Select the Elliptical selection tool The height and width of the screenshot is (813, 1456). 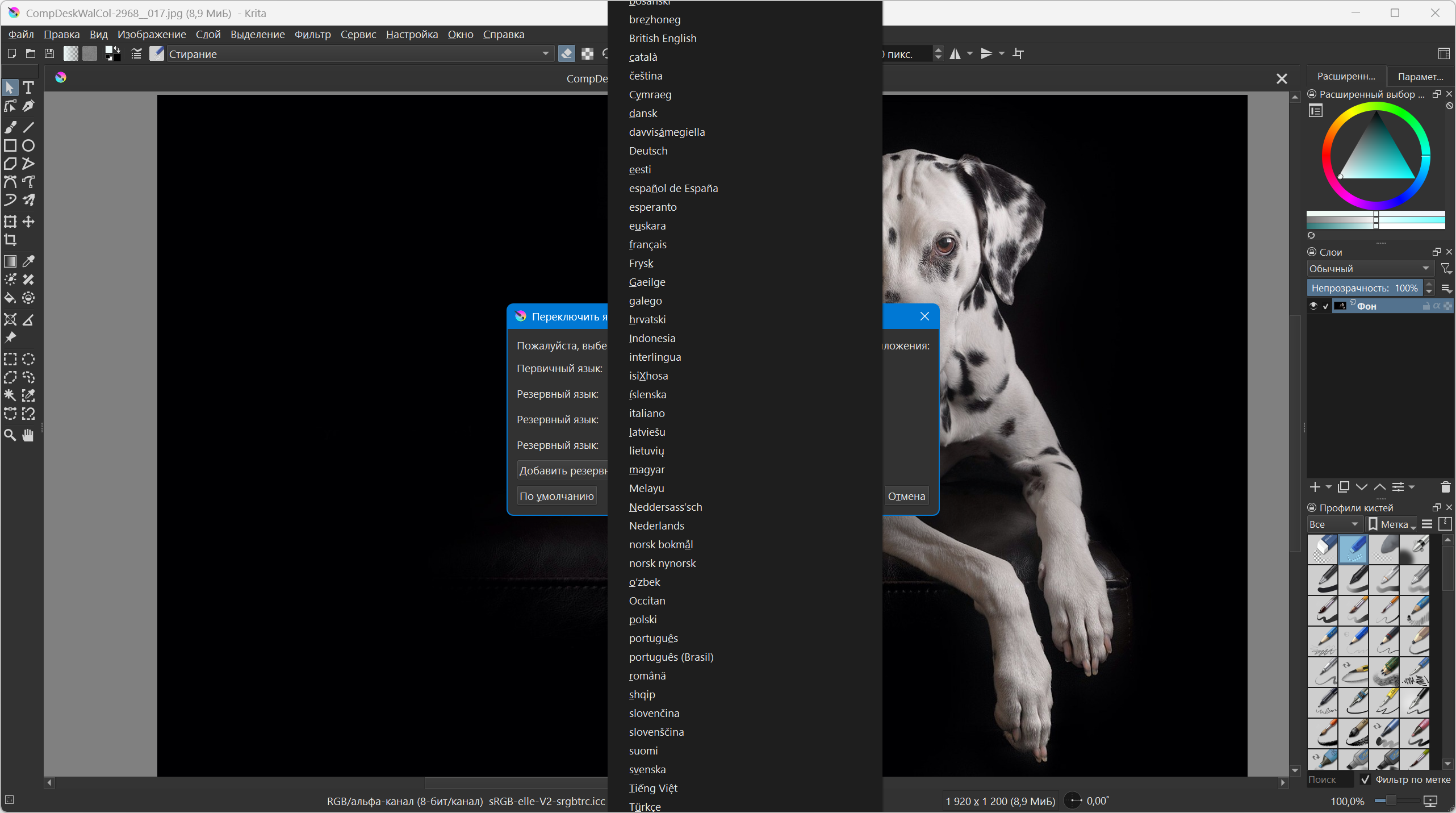click(x=28, y=359)
